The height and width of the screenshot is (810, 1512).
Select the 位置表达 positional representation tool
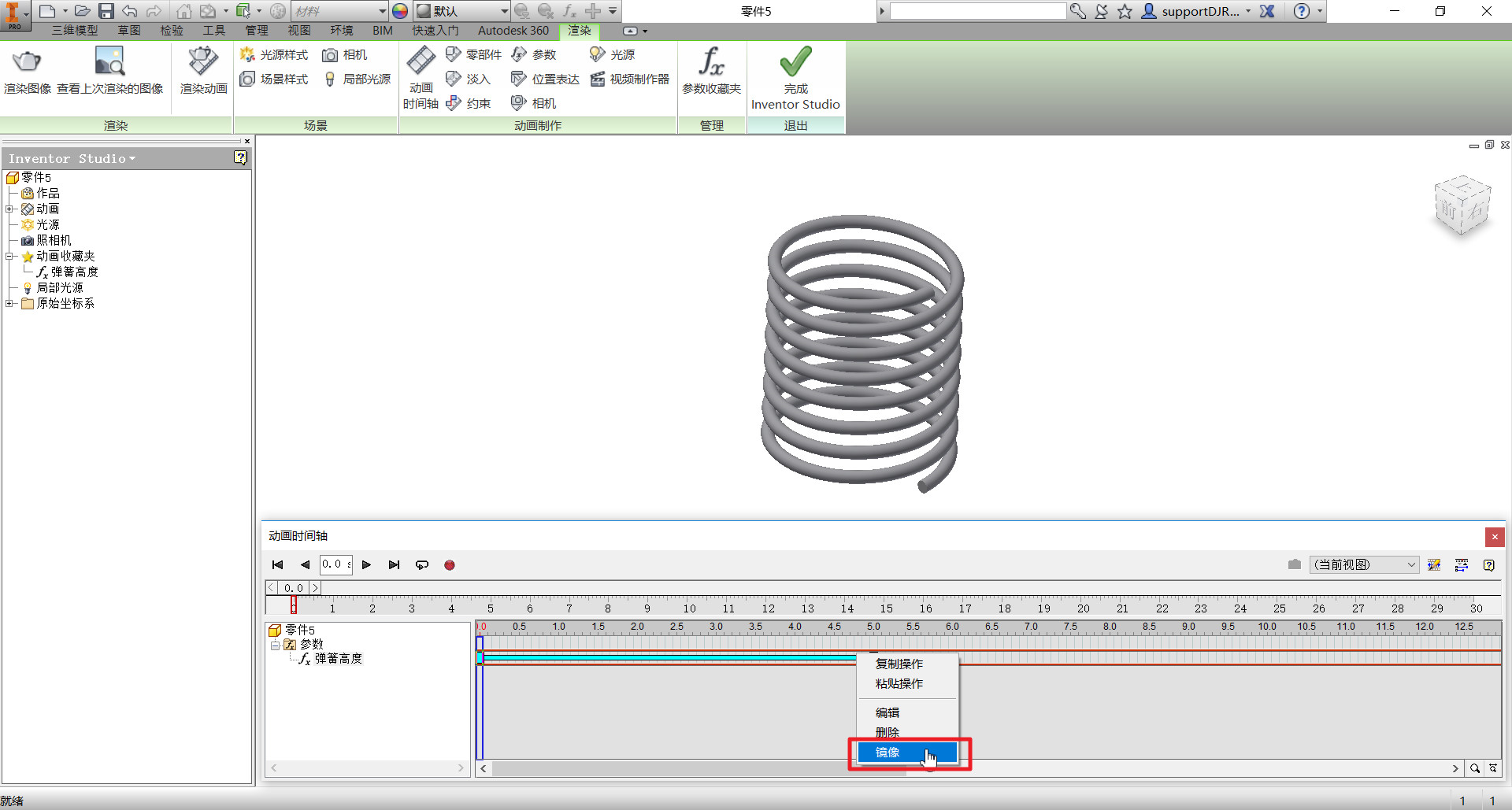coord(545,79)
